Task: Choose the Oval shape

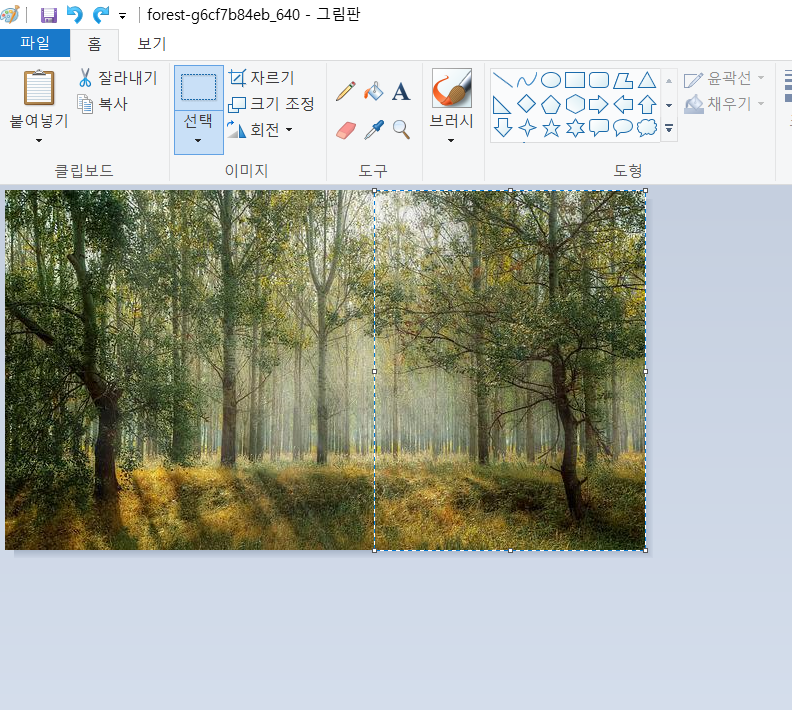Action: point(551,80)
